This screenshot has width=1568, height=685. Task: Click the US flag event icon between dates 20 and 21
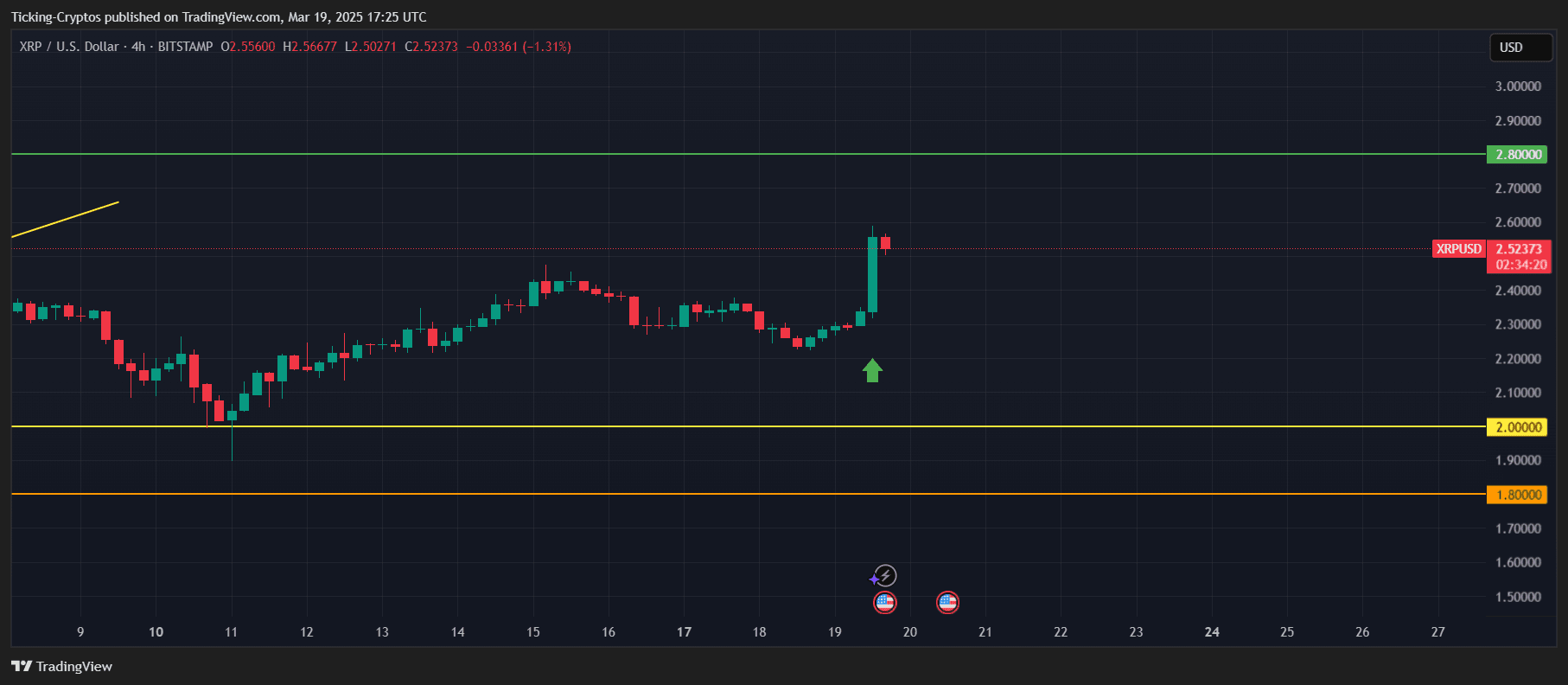[x=947, y=602]
